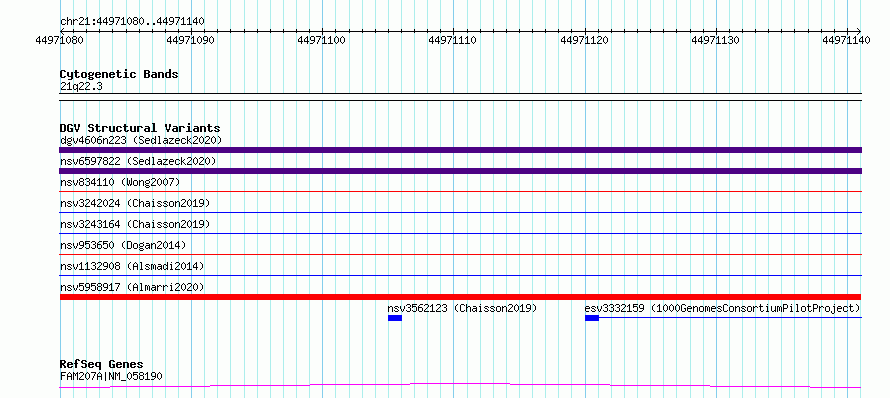Click the blue block under esv3332159
The height and width of the screenshot is (398, 890).
591,318
